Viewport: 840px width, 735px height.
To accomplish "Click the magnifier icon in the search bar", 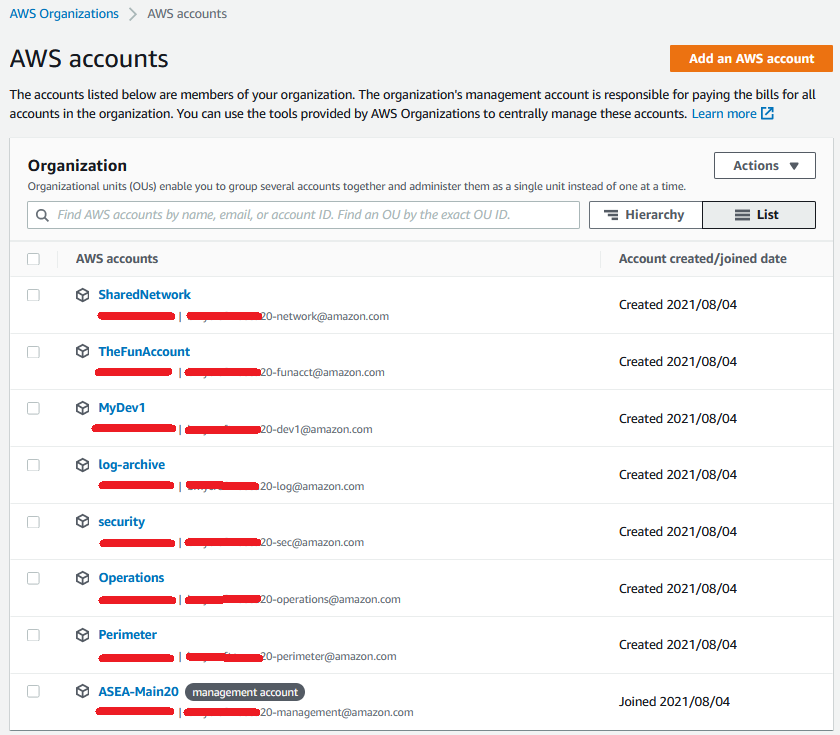I will tap(41, 214).
